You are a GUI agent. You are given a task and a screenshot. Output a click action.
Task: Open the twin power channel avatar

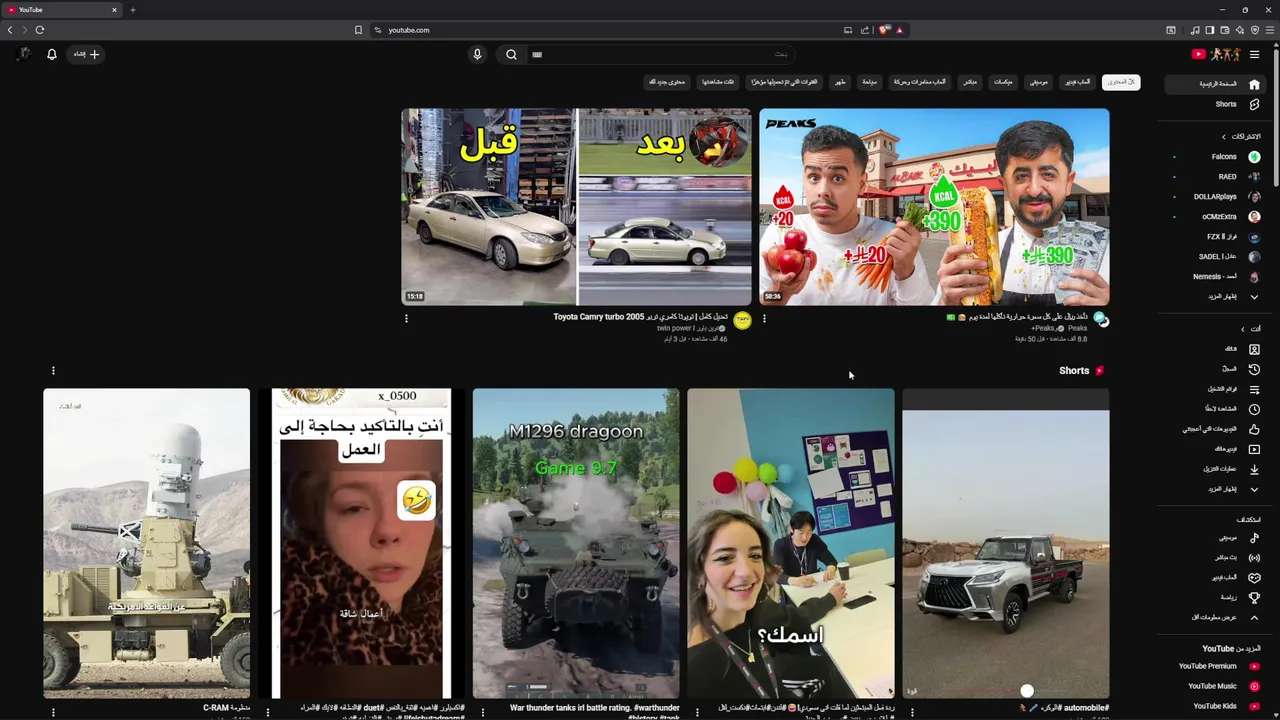pyautogui.click(x=742, y=320)
